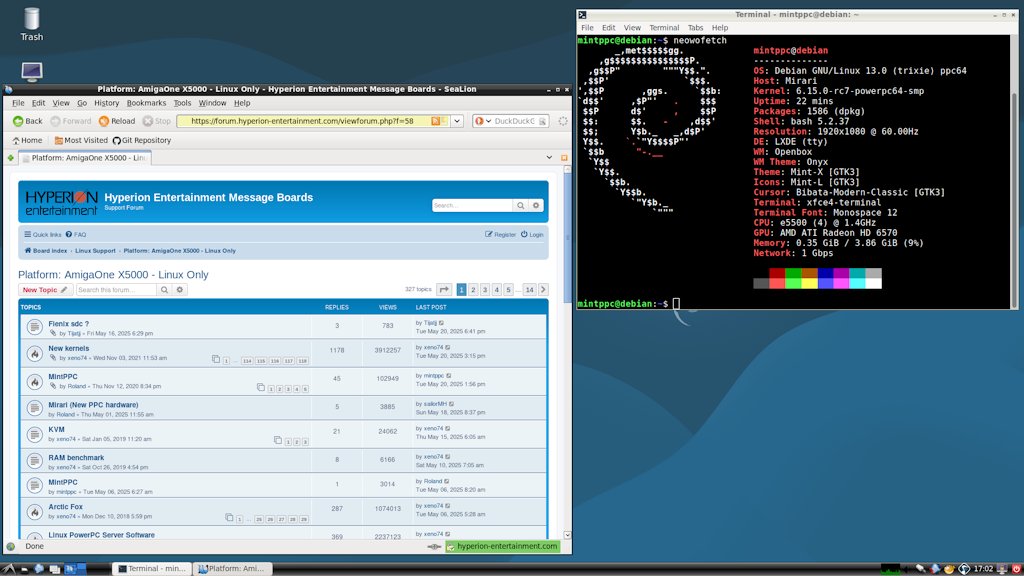
Task: Open the Terminal menu in the terminal window
Action: click(x=664, y=28)
